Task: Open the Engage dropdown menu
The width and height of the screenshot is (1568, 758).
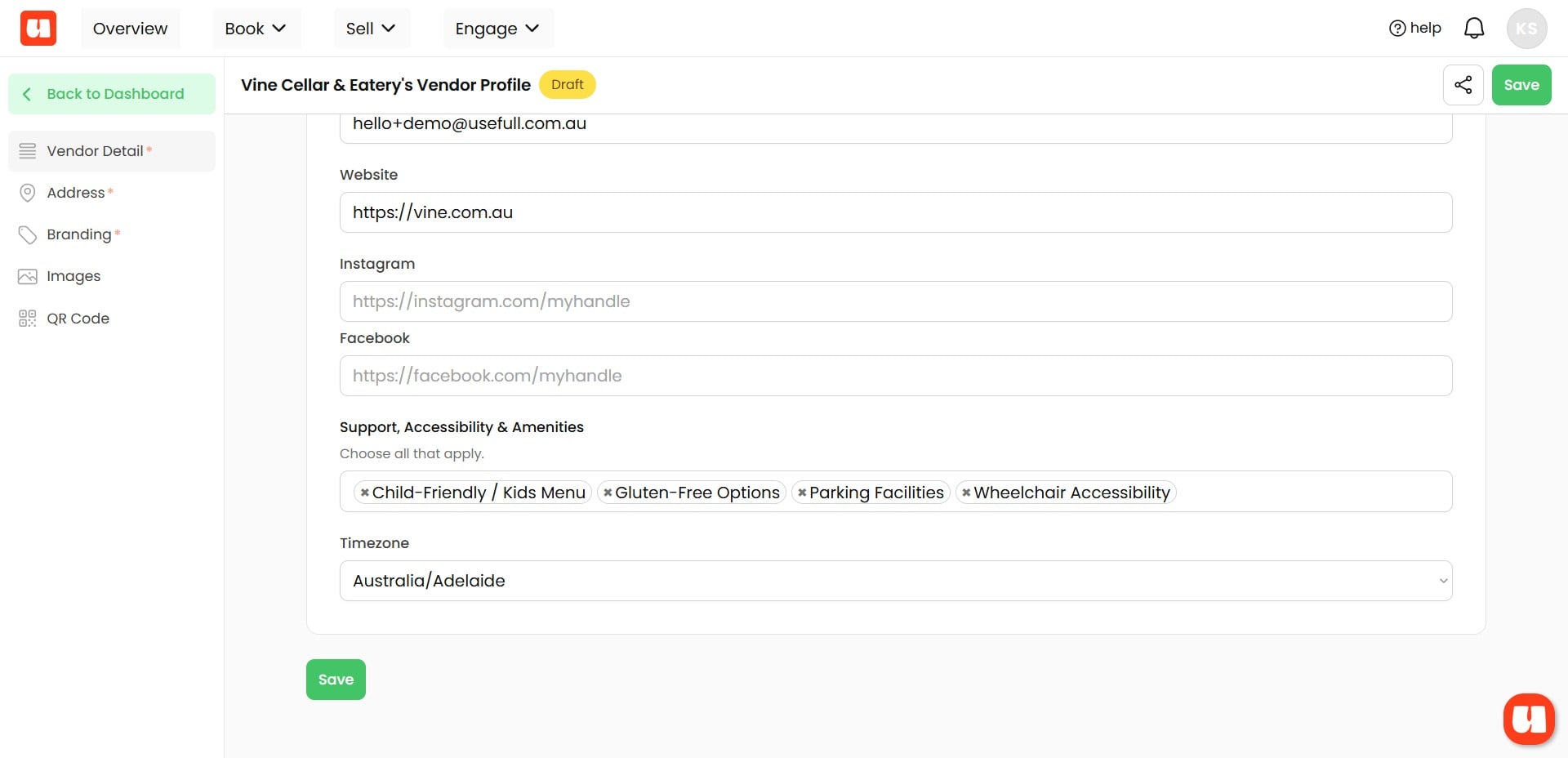Action: (x=497, y=29)
